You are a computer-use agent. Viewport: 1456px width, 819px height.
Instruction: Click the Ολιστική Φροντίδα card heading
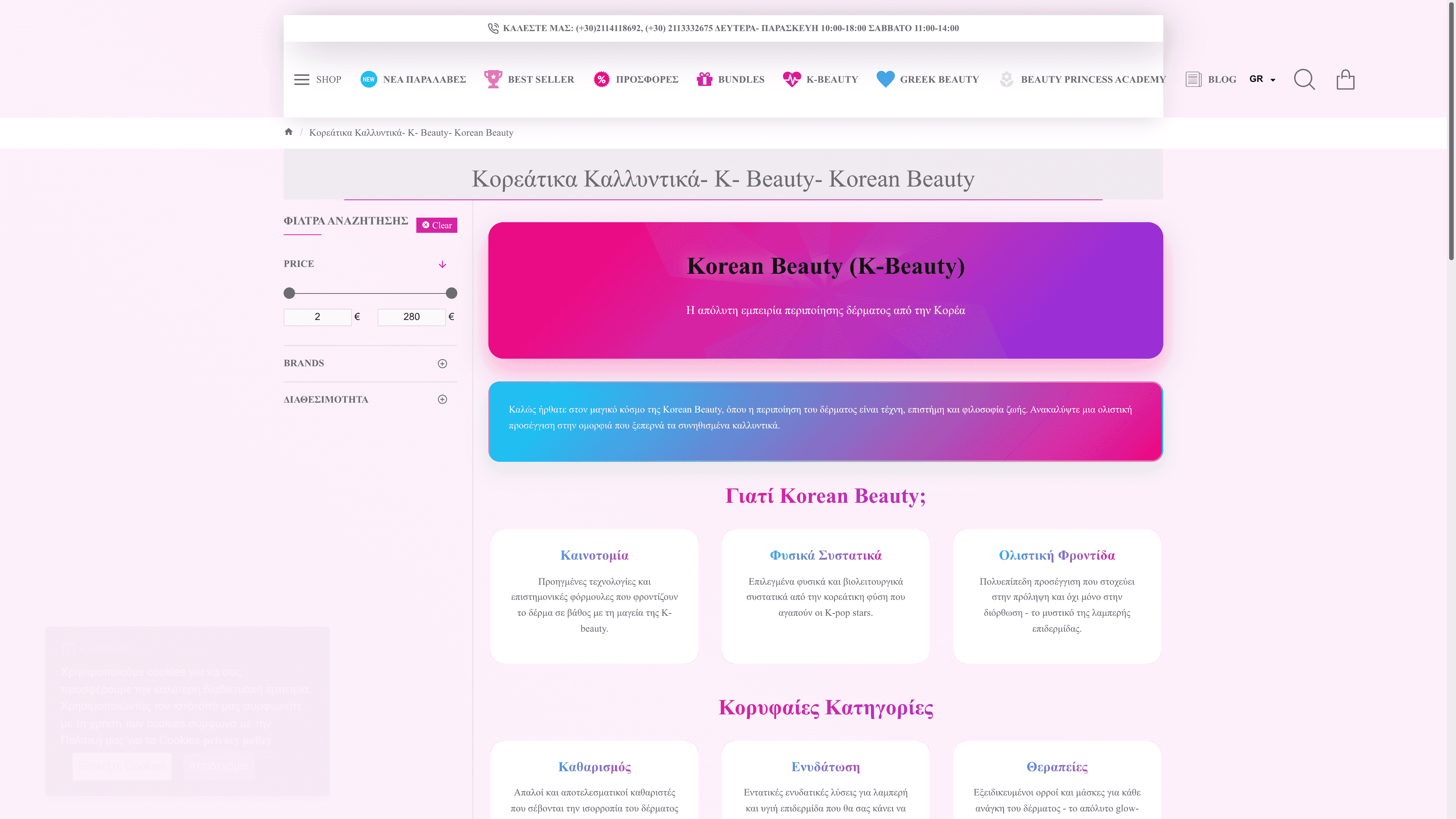click(1056, 555)
